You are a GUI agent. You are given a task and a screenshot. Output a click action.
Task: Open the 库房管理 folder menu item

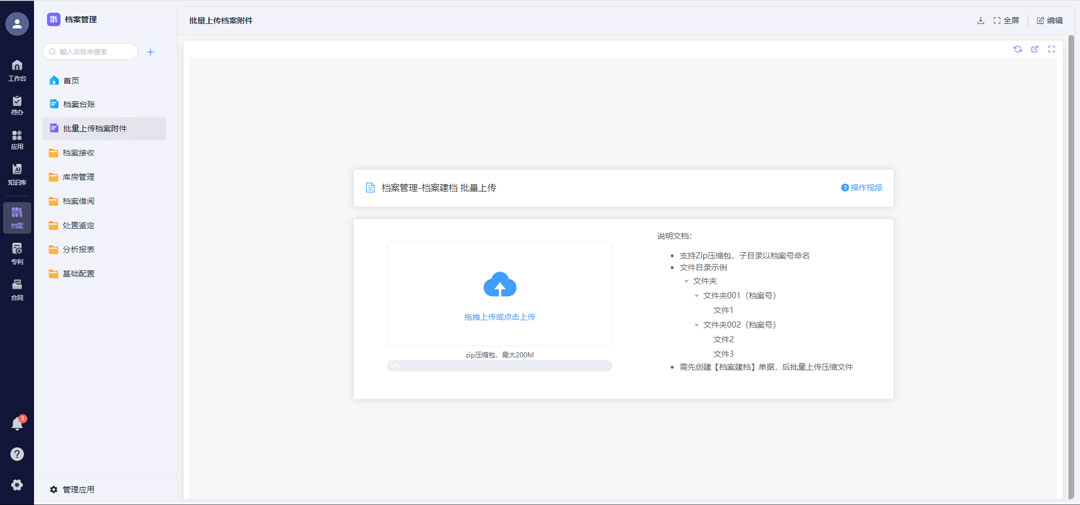[79, 177]
